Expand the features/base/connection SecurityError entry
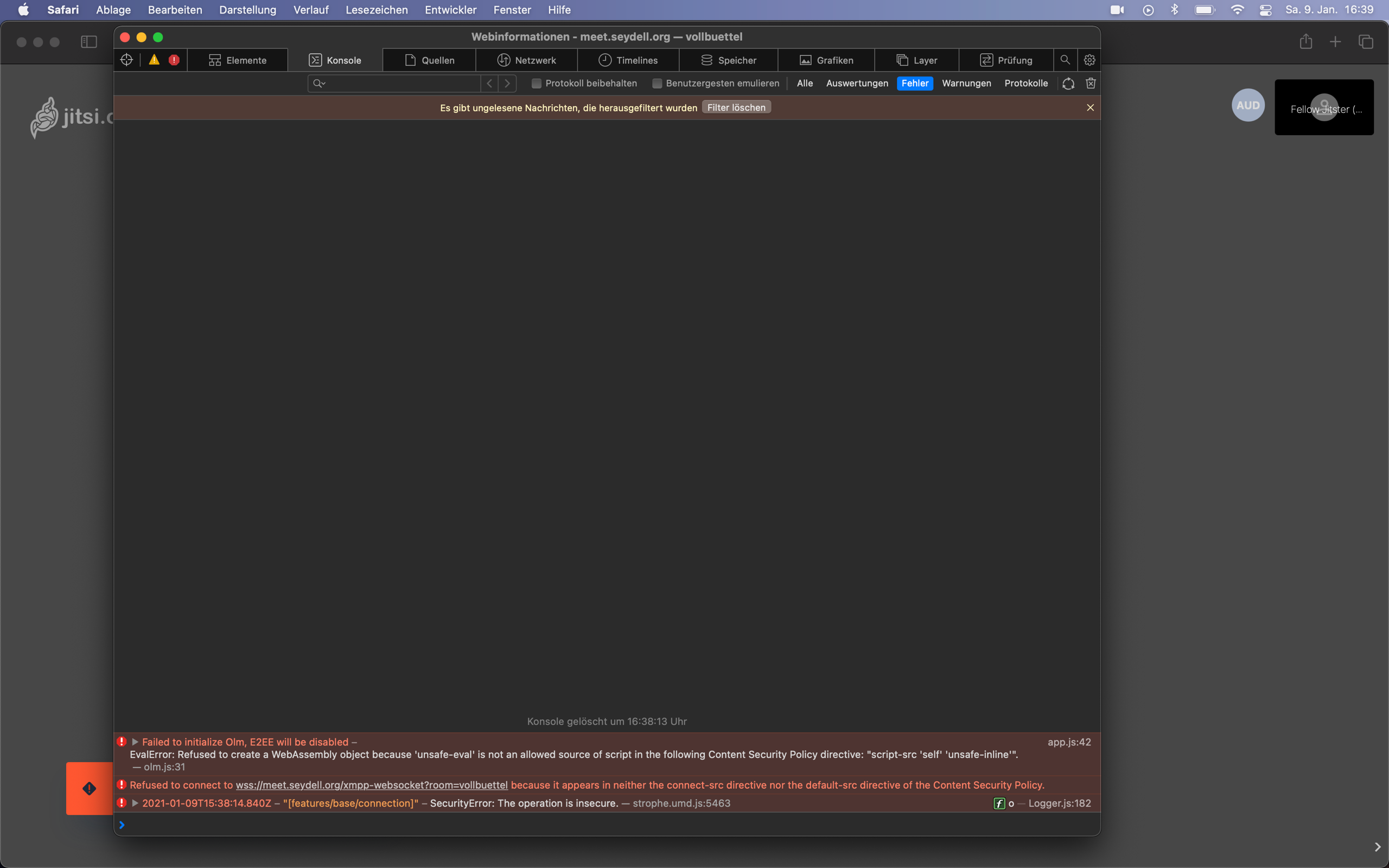 coord(136,803)
